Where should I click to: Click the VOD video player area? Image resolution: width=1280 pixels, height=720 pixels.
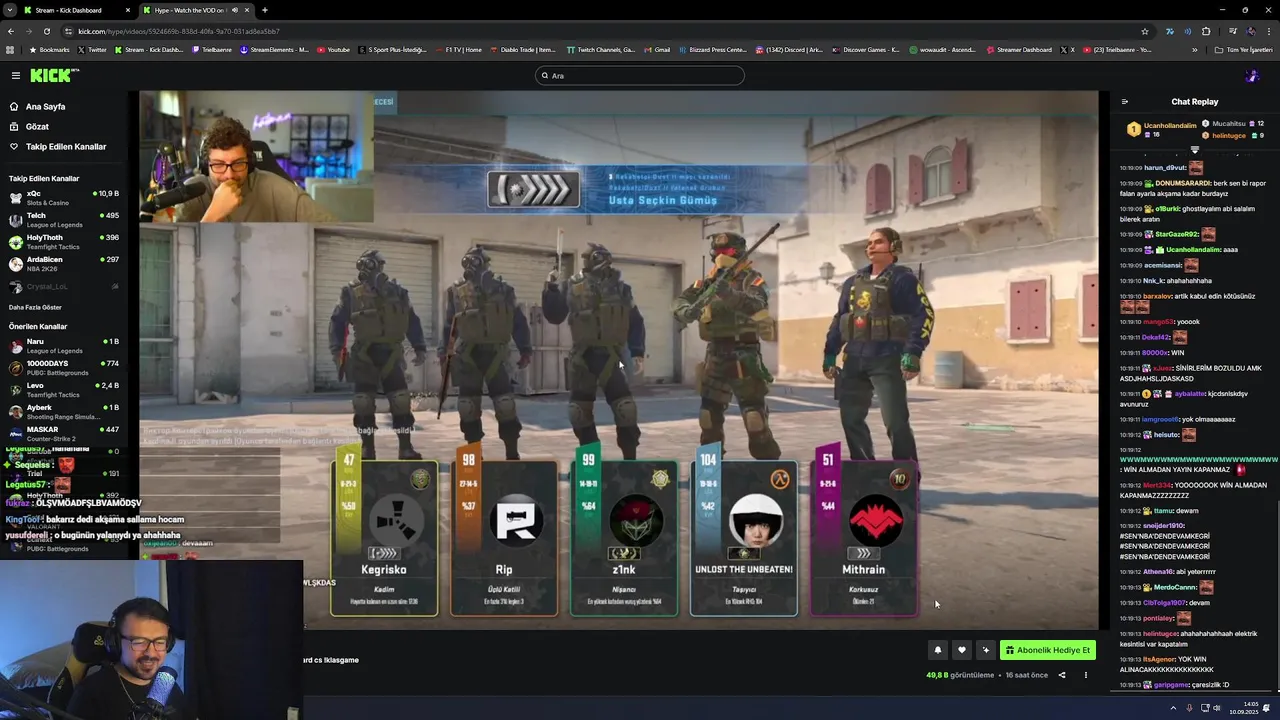pyautogui.click(x=618, y=360)
